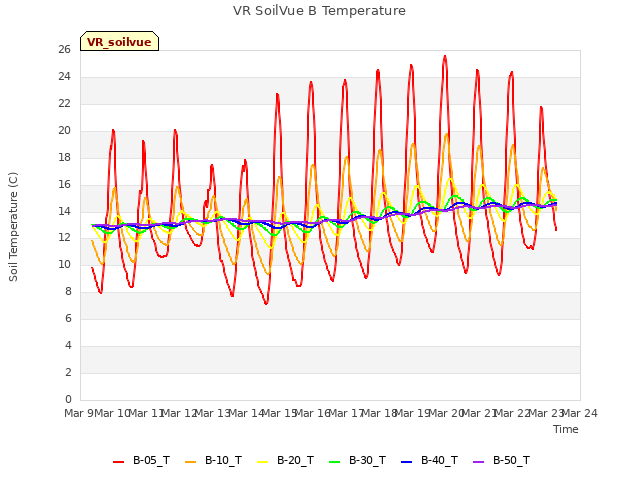Click the 26 y-axis tick label
The width and height of the screenshot is (640, 480).
tap(64, 50)
